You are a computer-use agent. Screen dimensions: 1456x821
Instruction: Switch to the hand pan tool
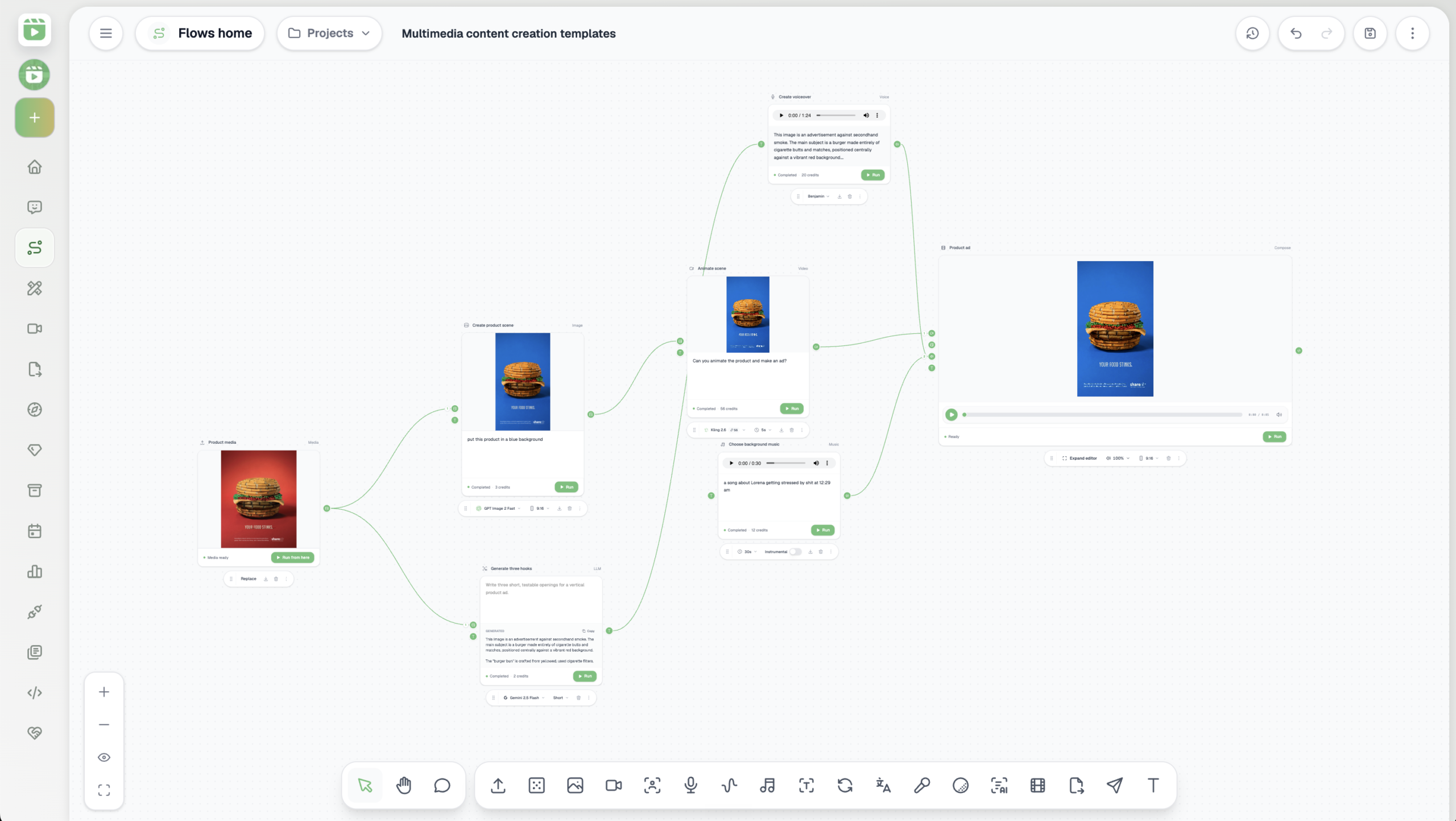click(403, 786)
